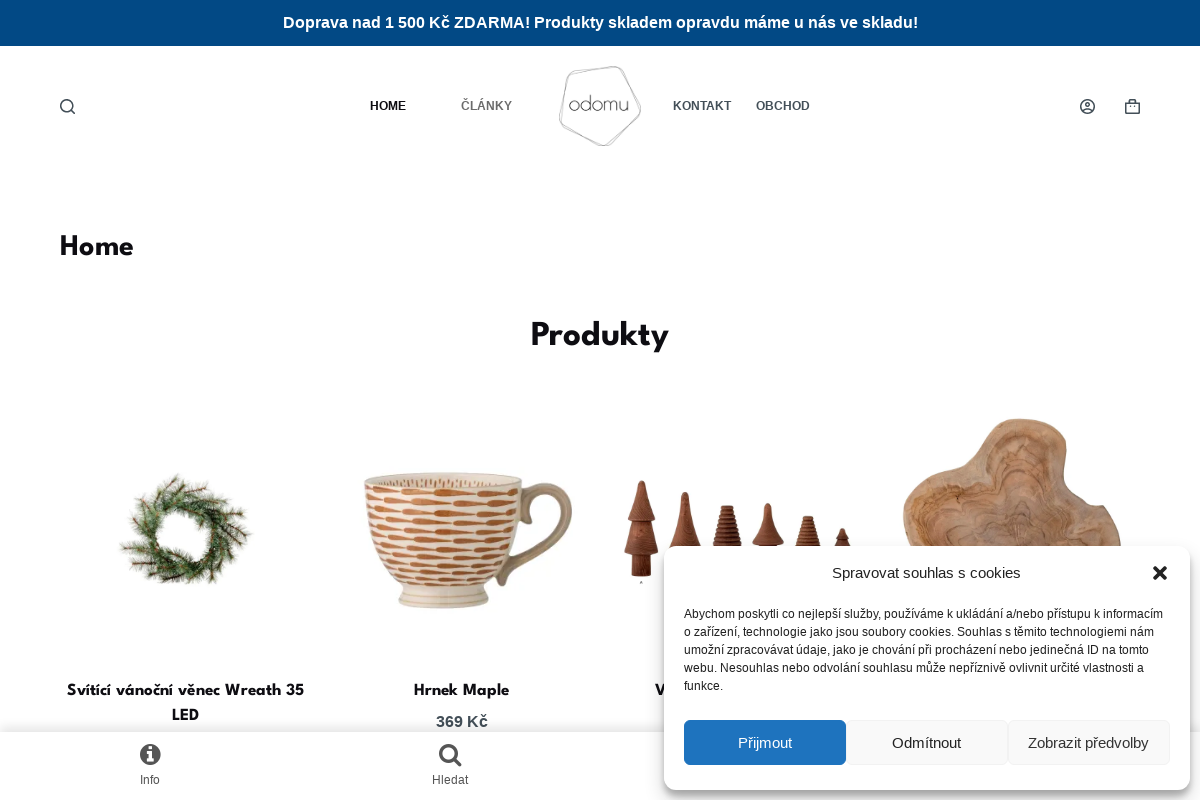The width and height of the screenshot is (1200, 800).
Task: Tap the Hledat search icon in bottom bar
Action: click(x=450, y=755)
